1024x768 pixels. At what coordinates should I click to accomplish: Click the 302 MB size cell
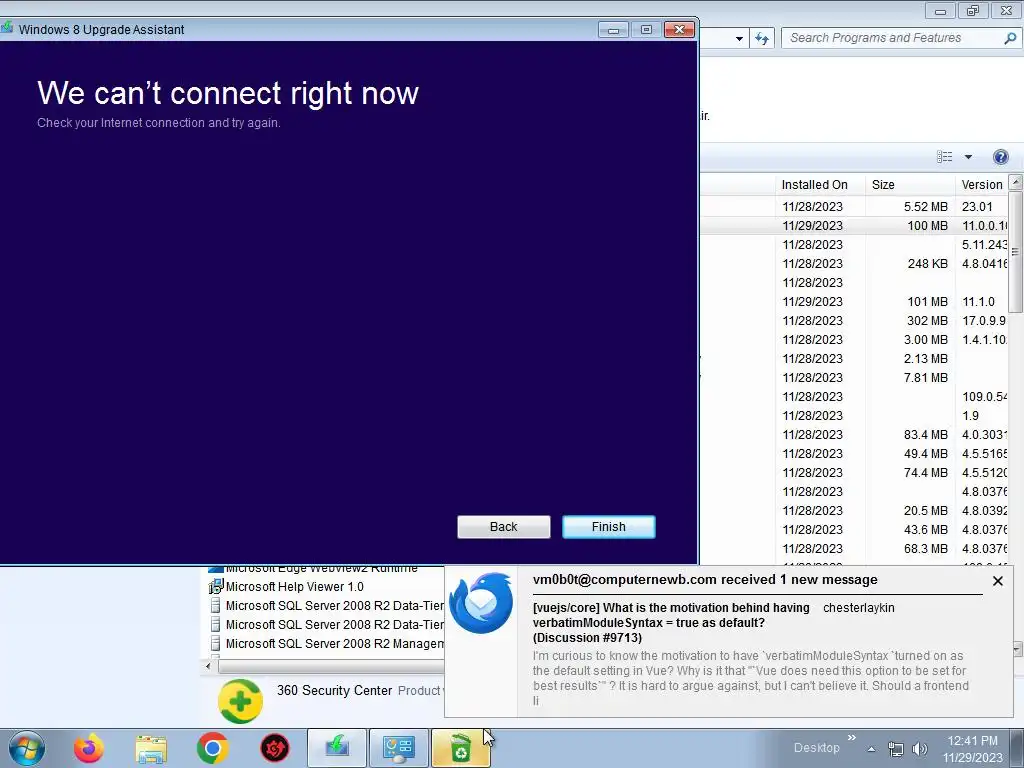coord(927,321)
